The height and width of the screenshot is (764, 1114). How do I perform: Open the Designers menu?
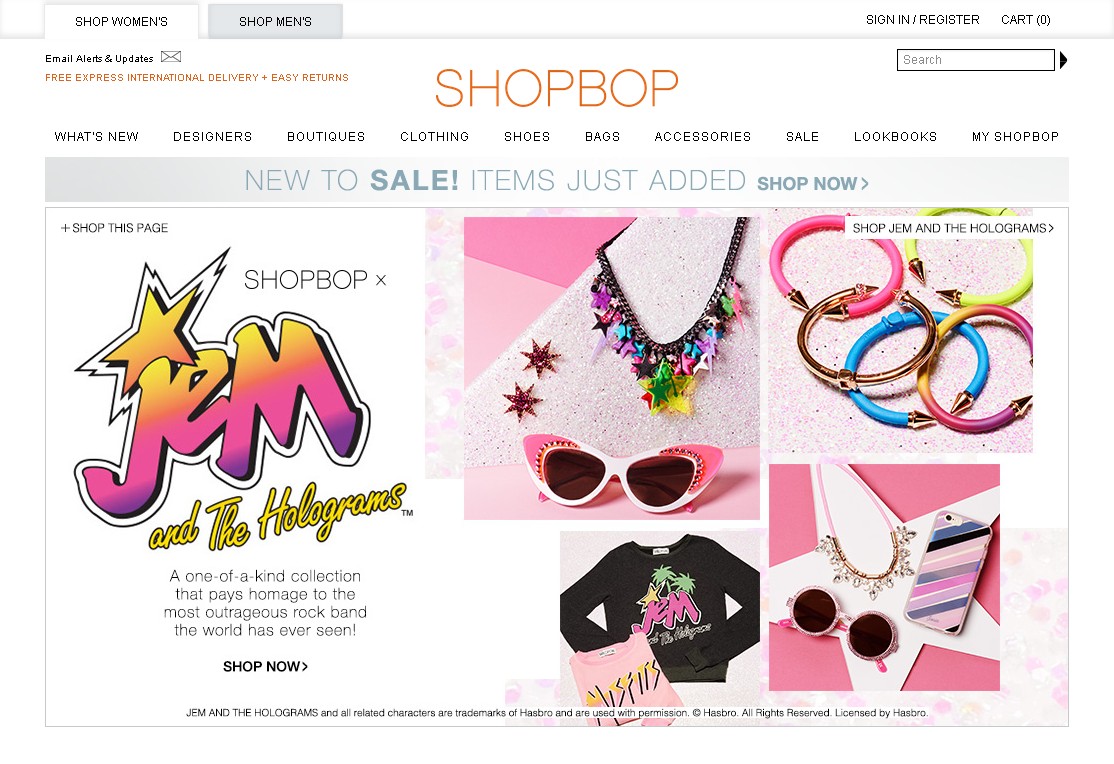212,136
